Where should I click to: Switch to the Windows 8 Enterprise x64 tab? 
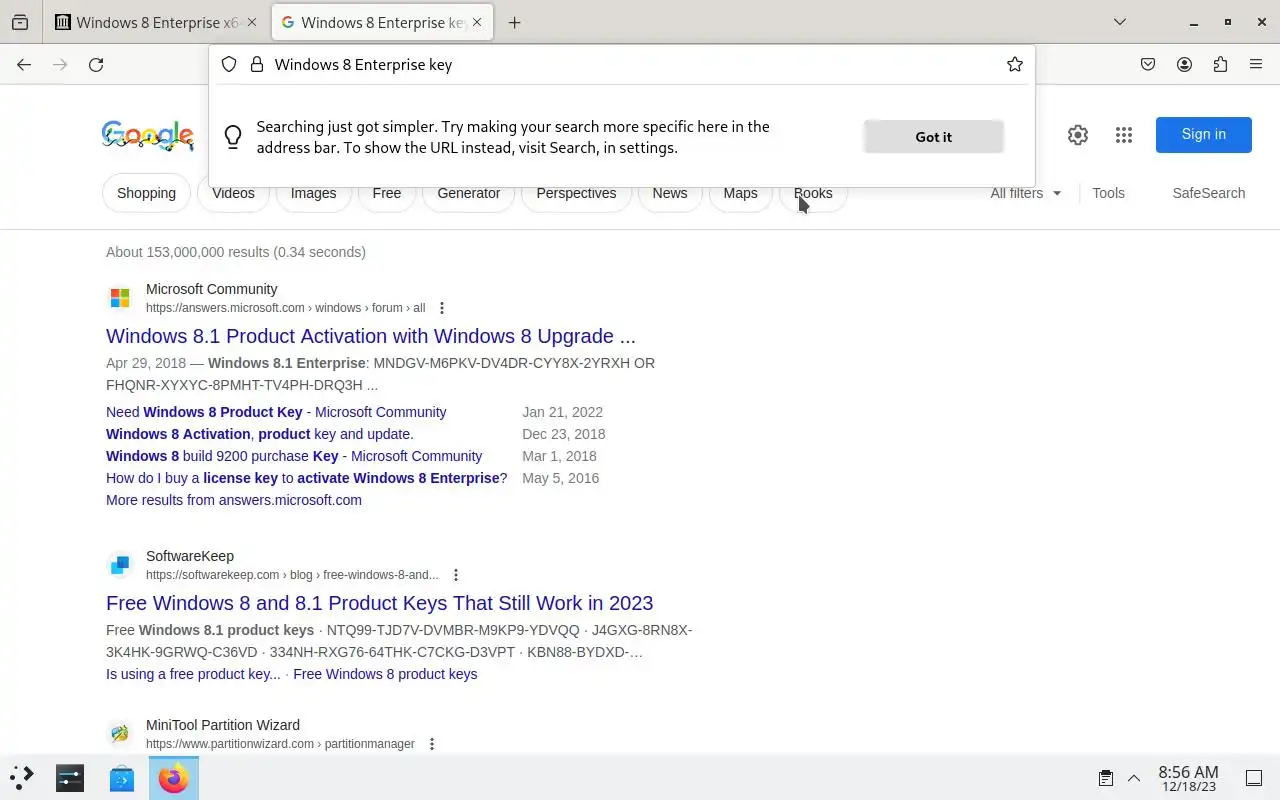click(x=157, y=22)
